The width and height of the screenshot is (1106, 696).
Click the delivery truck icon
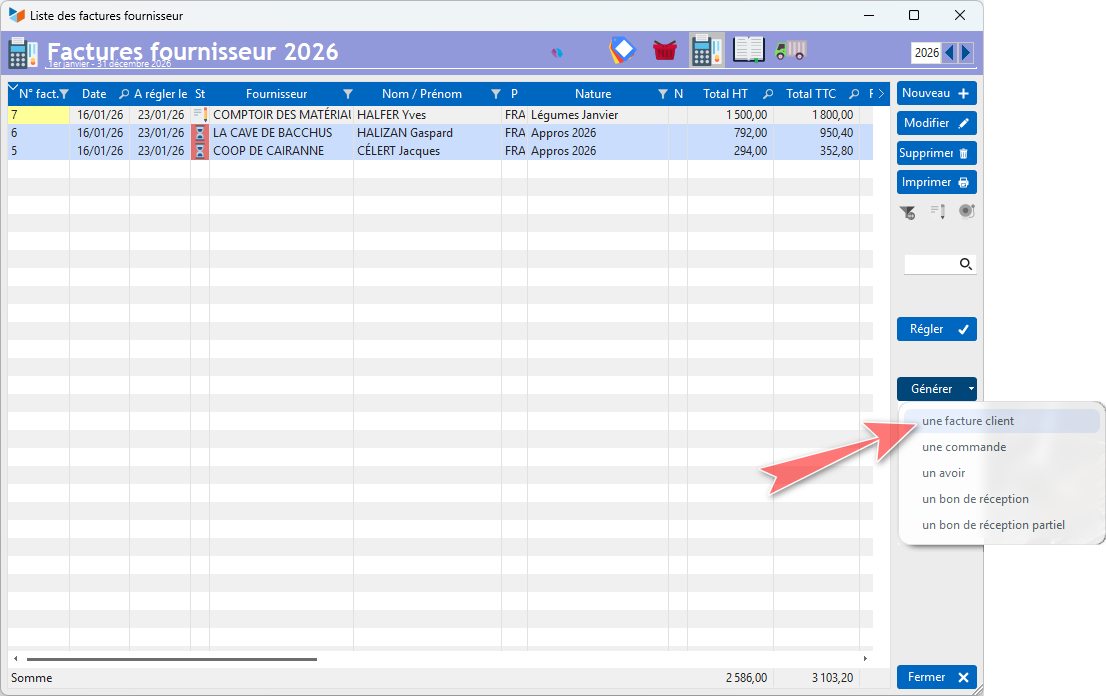(790, 50)
